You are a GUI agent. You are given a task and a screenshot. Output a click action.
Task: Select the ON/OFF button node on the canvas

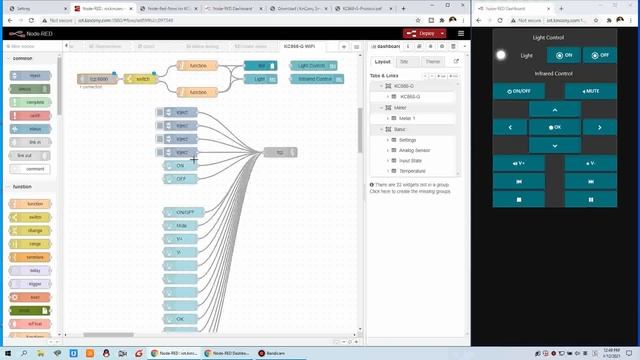pyautogui.click(x=184, y=212)
